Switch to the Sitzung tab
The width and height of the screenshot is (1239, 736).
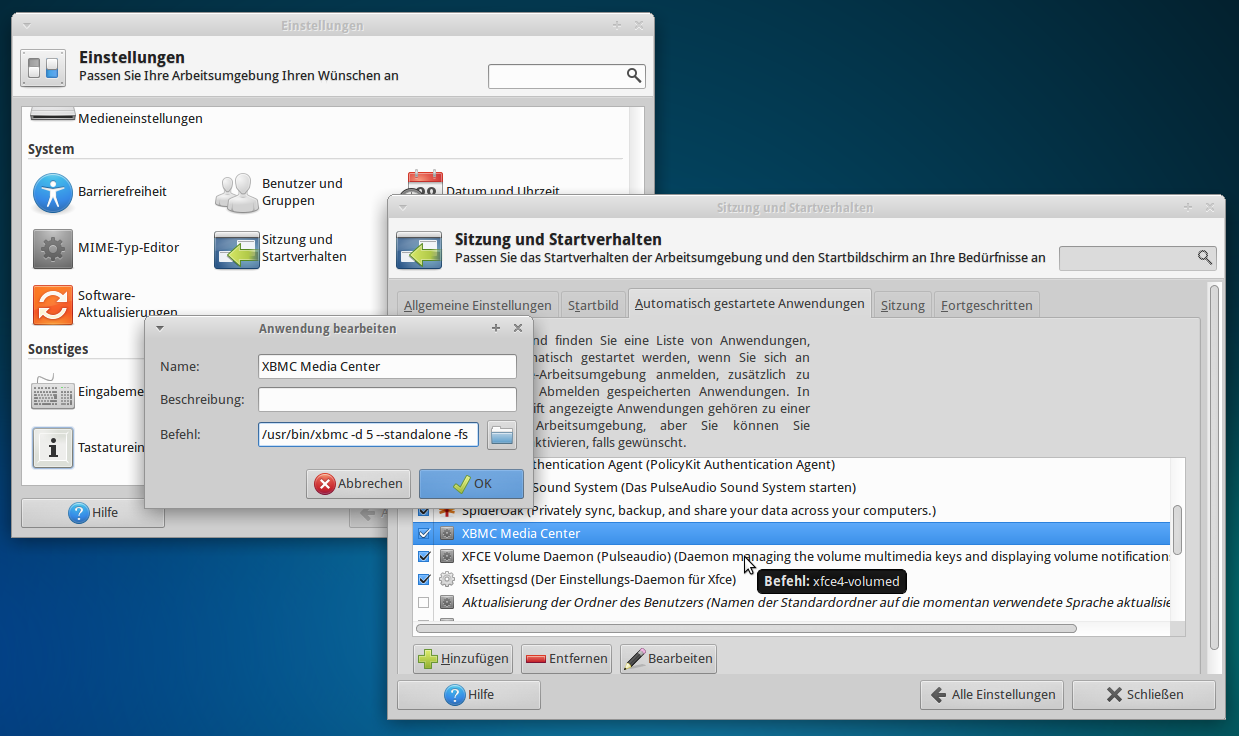pyautogui.click(x=903, y=305)
